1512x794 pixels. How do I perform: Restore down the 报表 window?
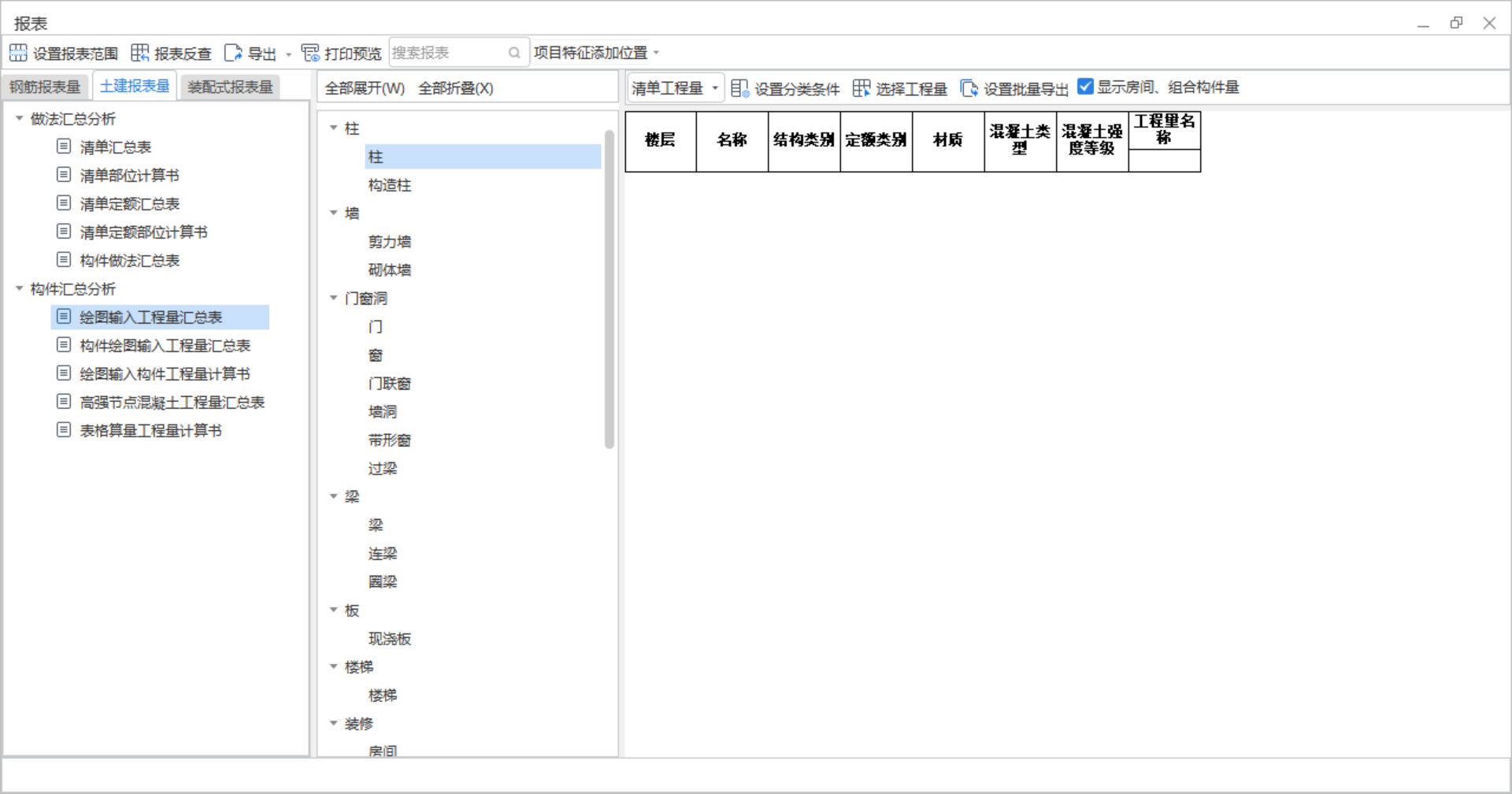tap(1456, 23)
